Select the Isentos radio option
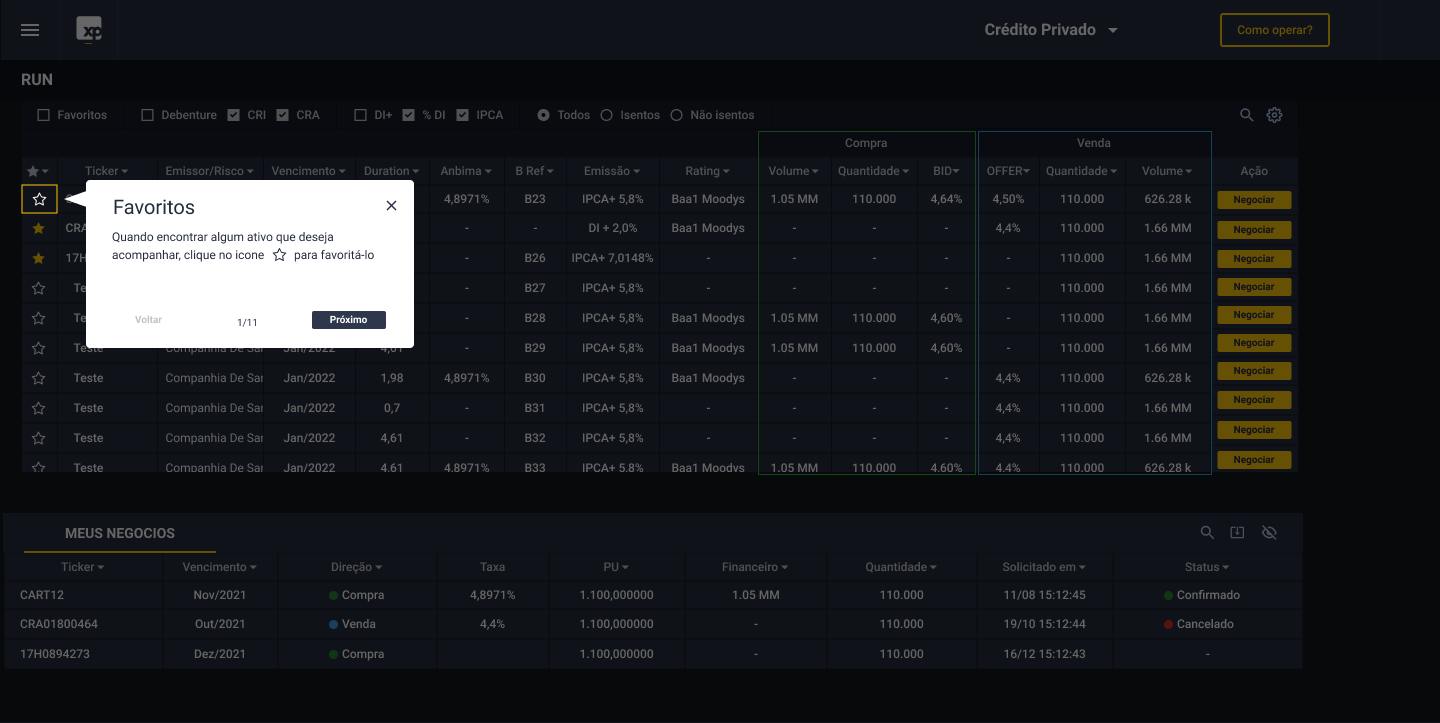1440x723 pixels. [x=606, y=115]
